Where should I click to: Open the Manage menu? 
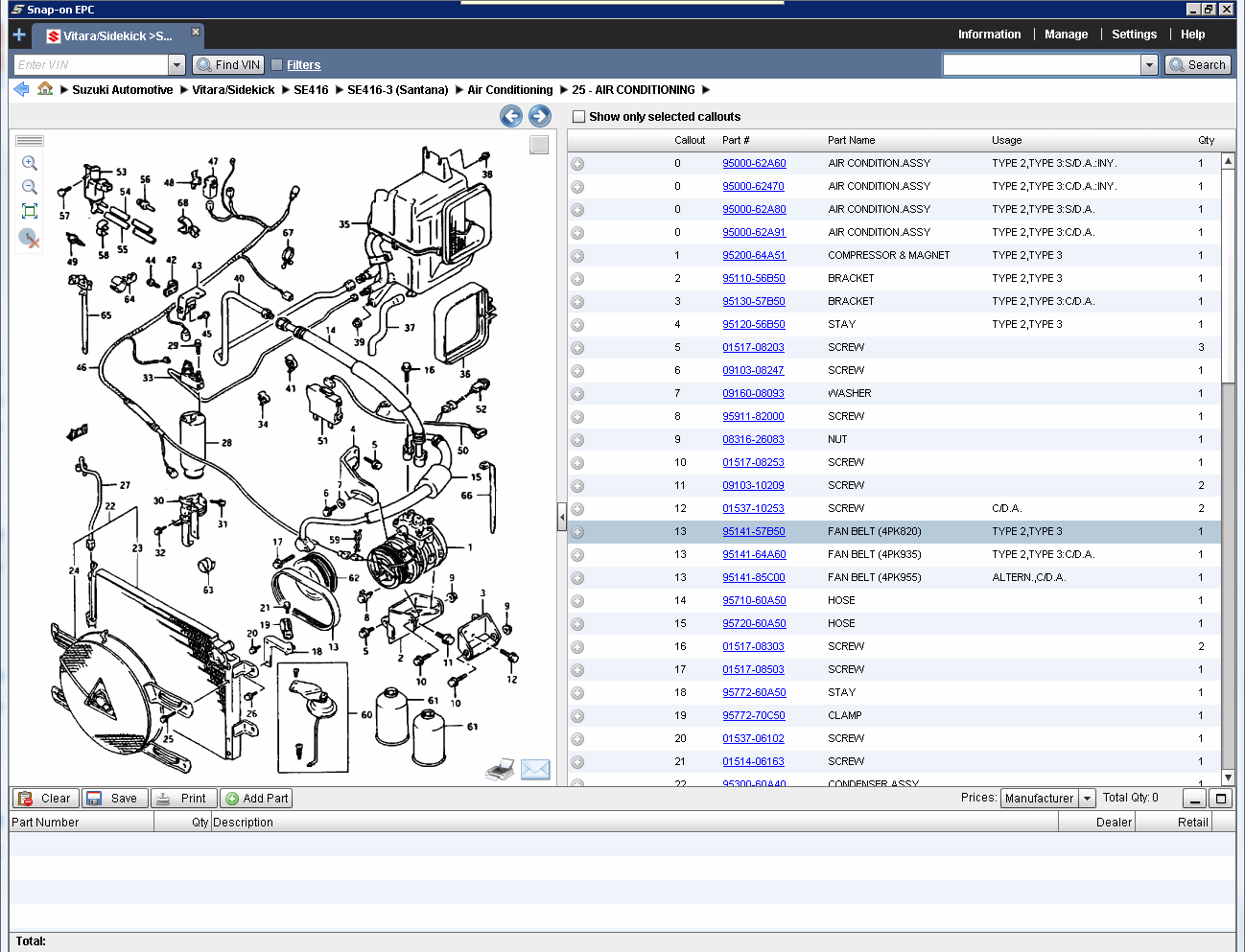coord(1066,35)
